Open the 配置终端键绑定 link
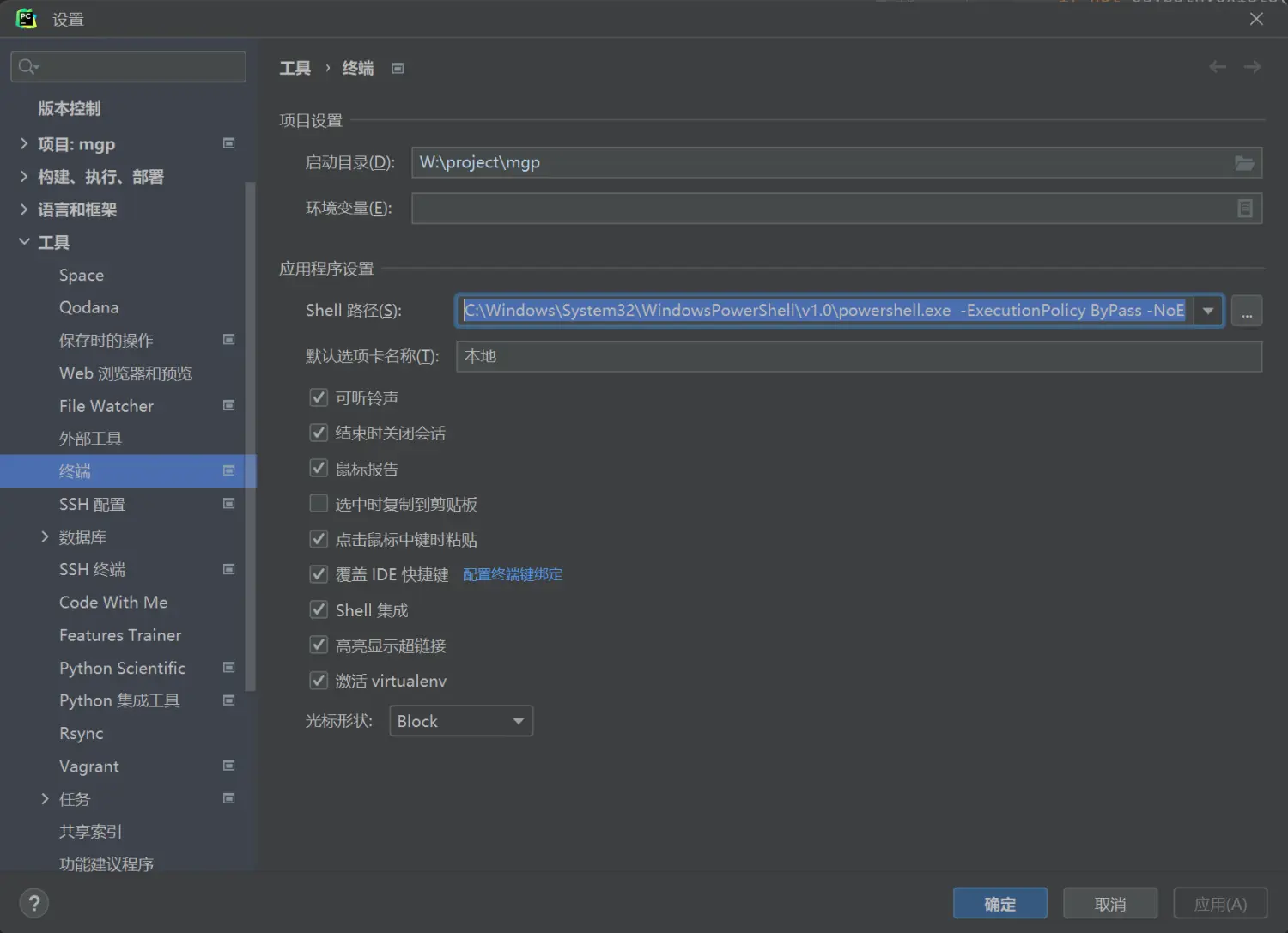 pyautogui.click(x=513, y=575)
